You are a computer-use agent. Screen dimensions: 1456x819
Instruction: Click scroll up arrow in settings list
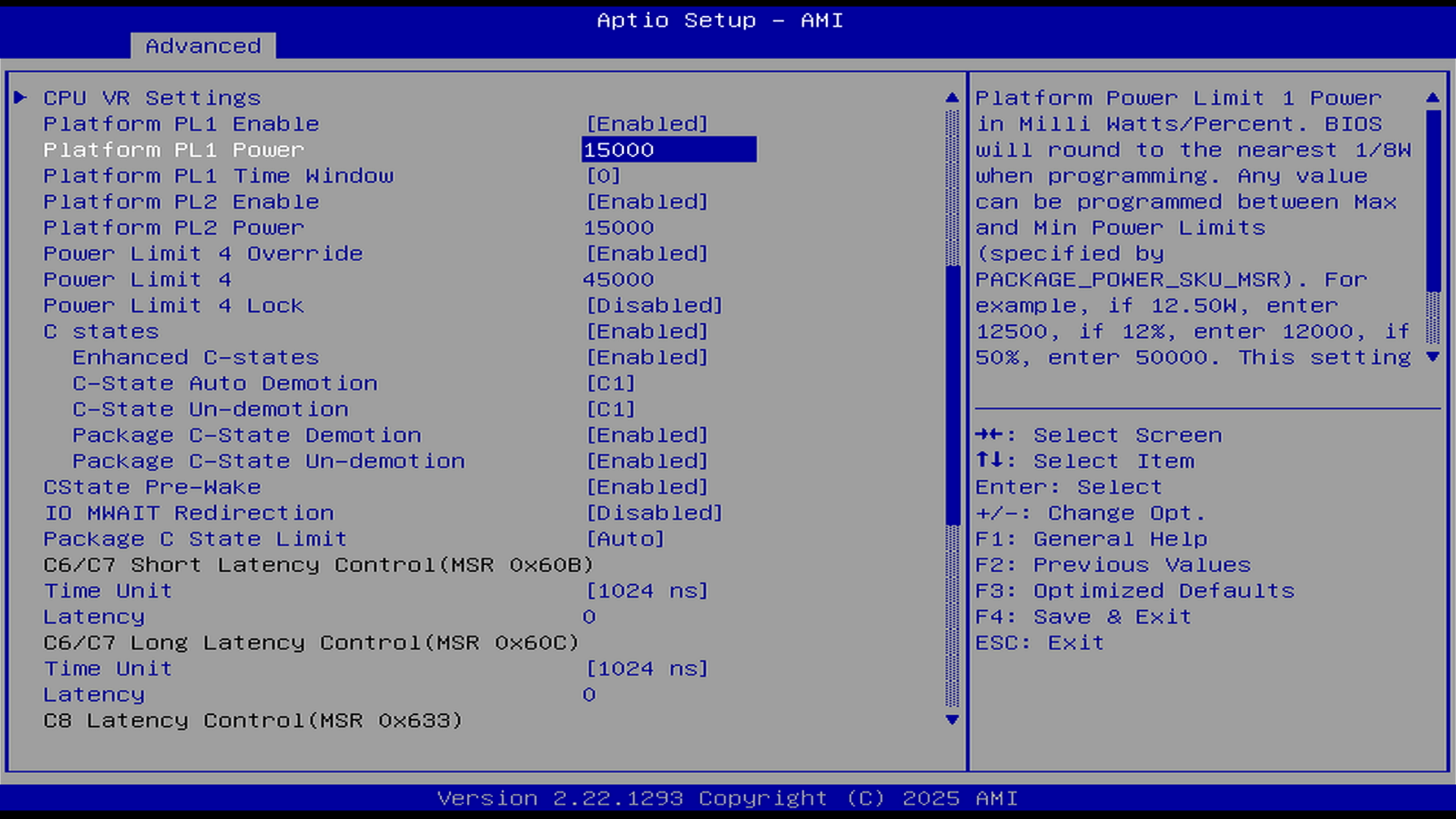(952, 97)
